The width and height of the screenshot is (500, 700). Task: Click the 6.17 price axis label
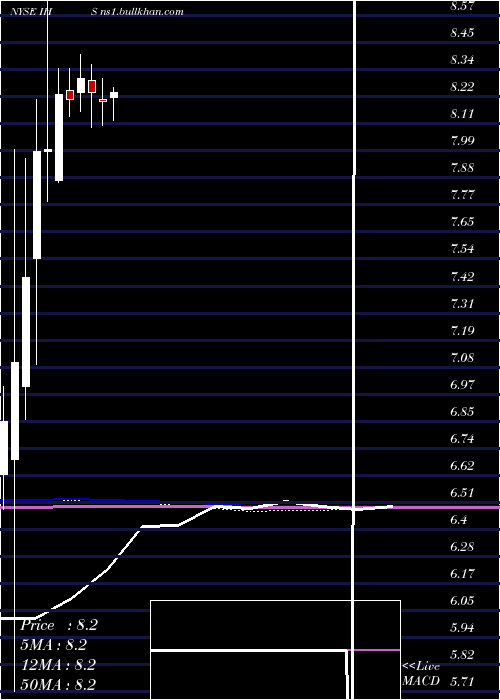pos(464,574)
